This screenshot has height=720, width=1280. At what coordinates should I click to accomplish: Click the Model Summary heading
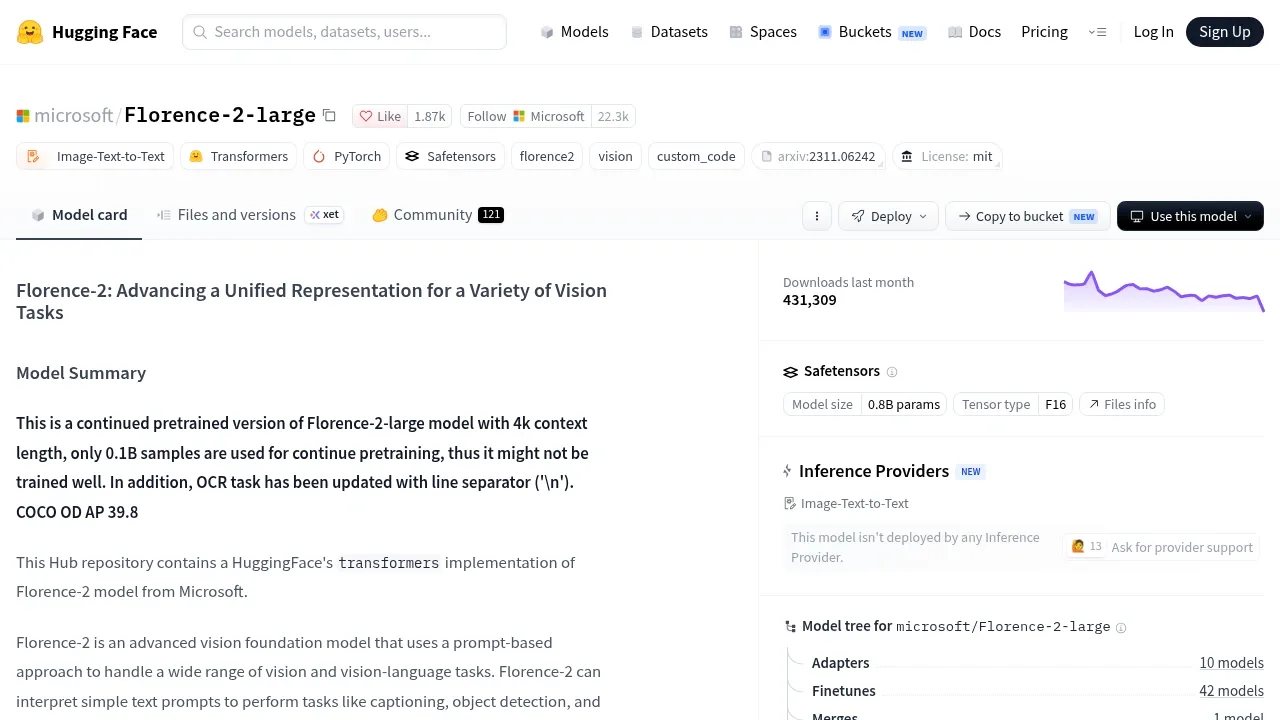[81, 373]
